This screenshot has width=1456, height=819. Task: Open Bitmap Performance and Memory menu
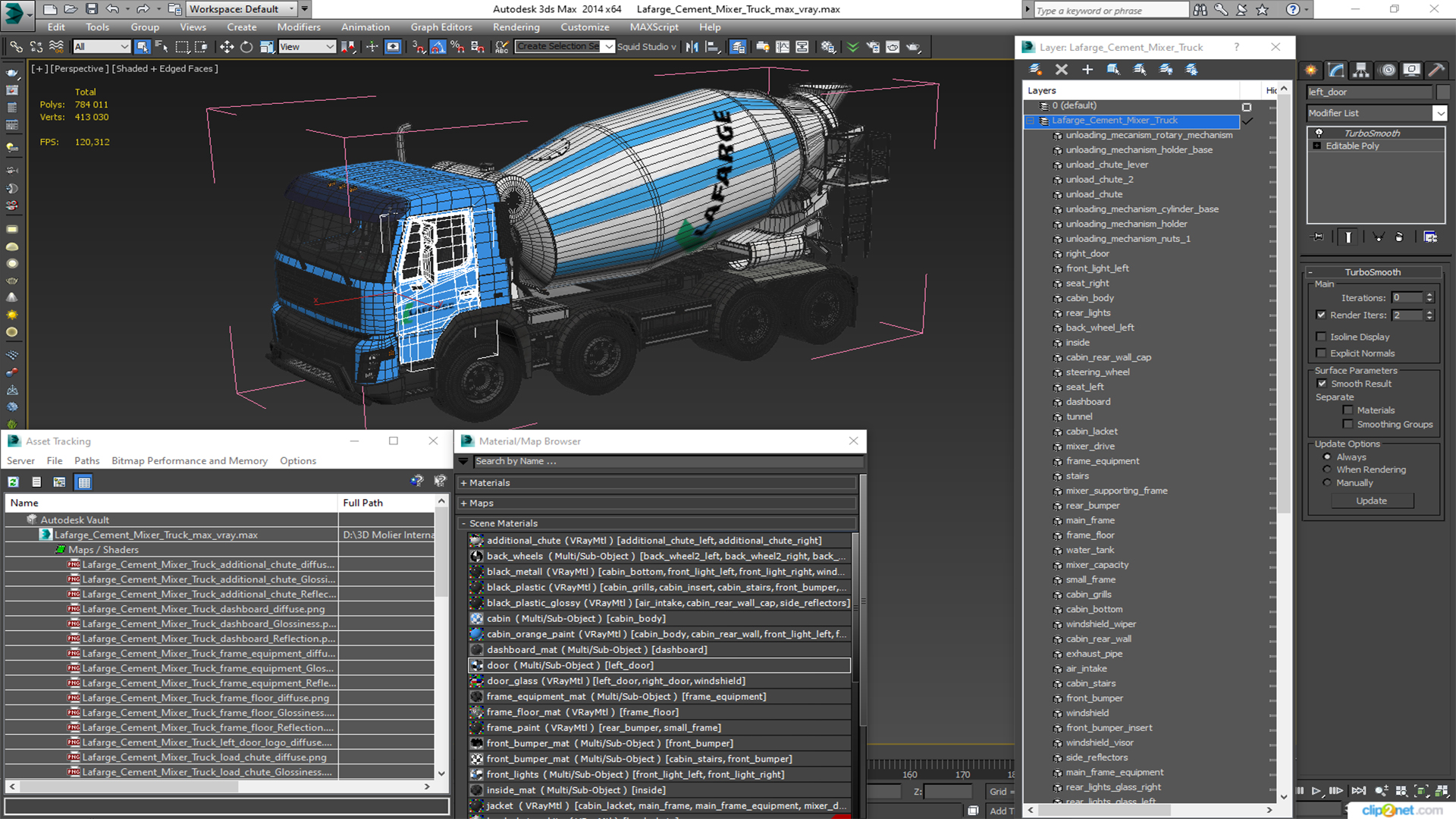pos(189,460)
